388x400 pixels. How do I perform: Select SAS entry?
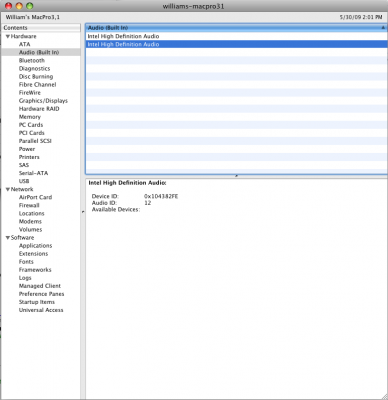tap(24, 165)
